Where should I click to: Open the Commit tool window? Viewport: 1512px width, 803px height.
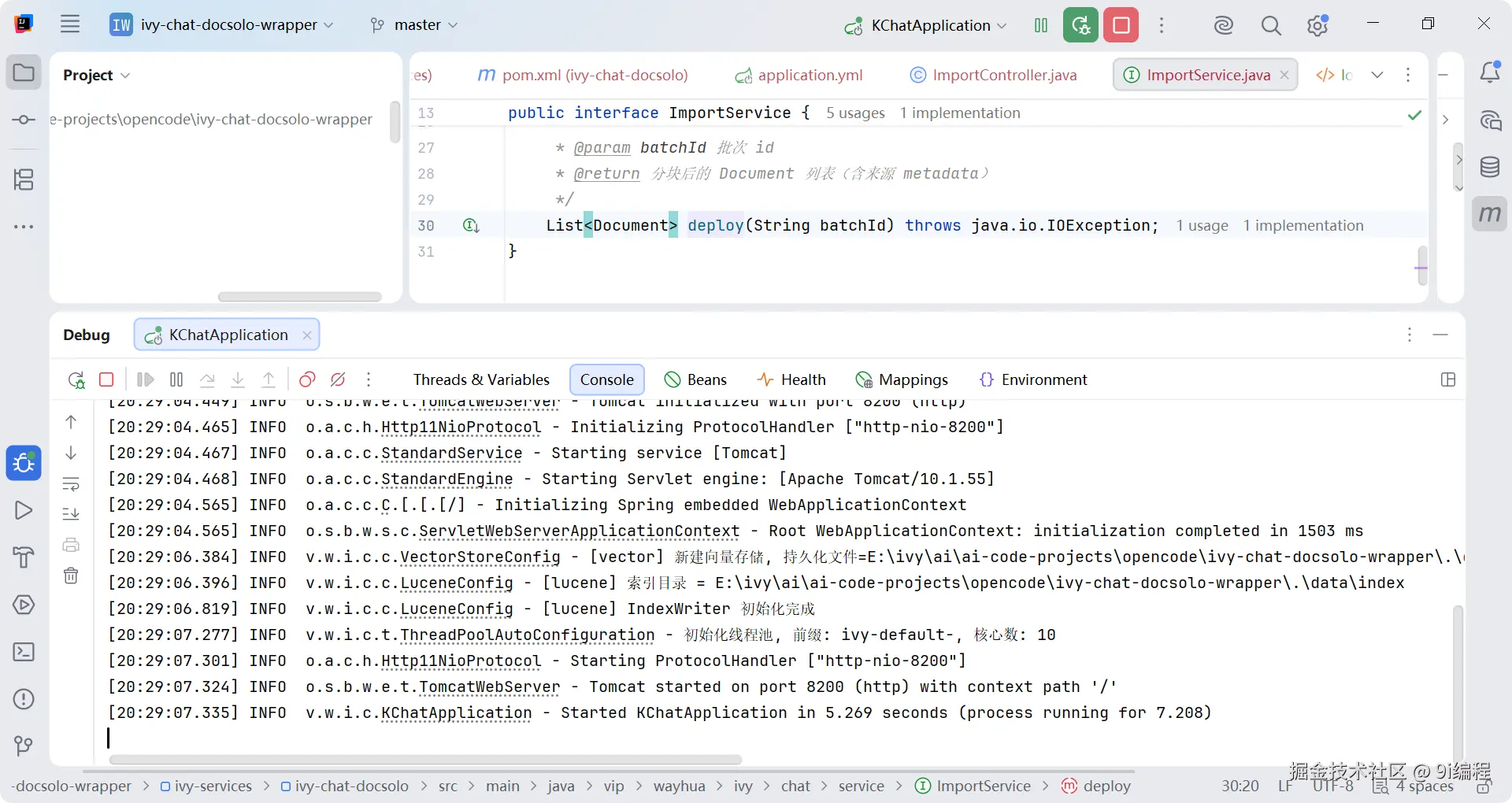coord(24,120)
